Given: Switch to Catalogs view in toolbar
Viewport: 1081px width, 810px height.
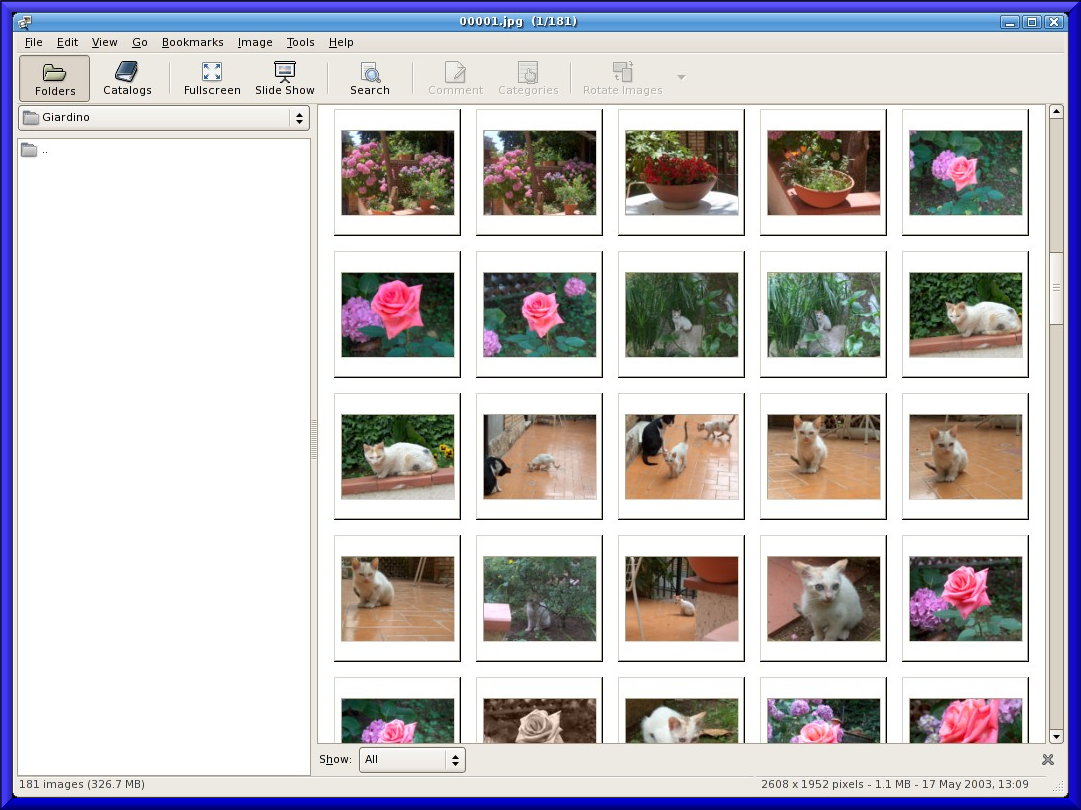Looking at the screenshot, I should click(x=127, y=78).
